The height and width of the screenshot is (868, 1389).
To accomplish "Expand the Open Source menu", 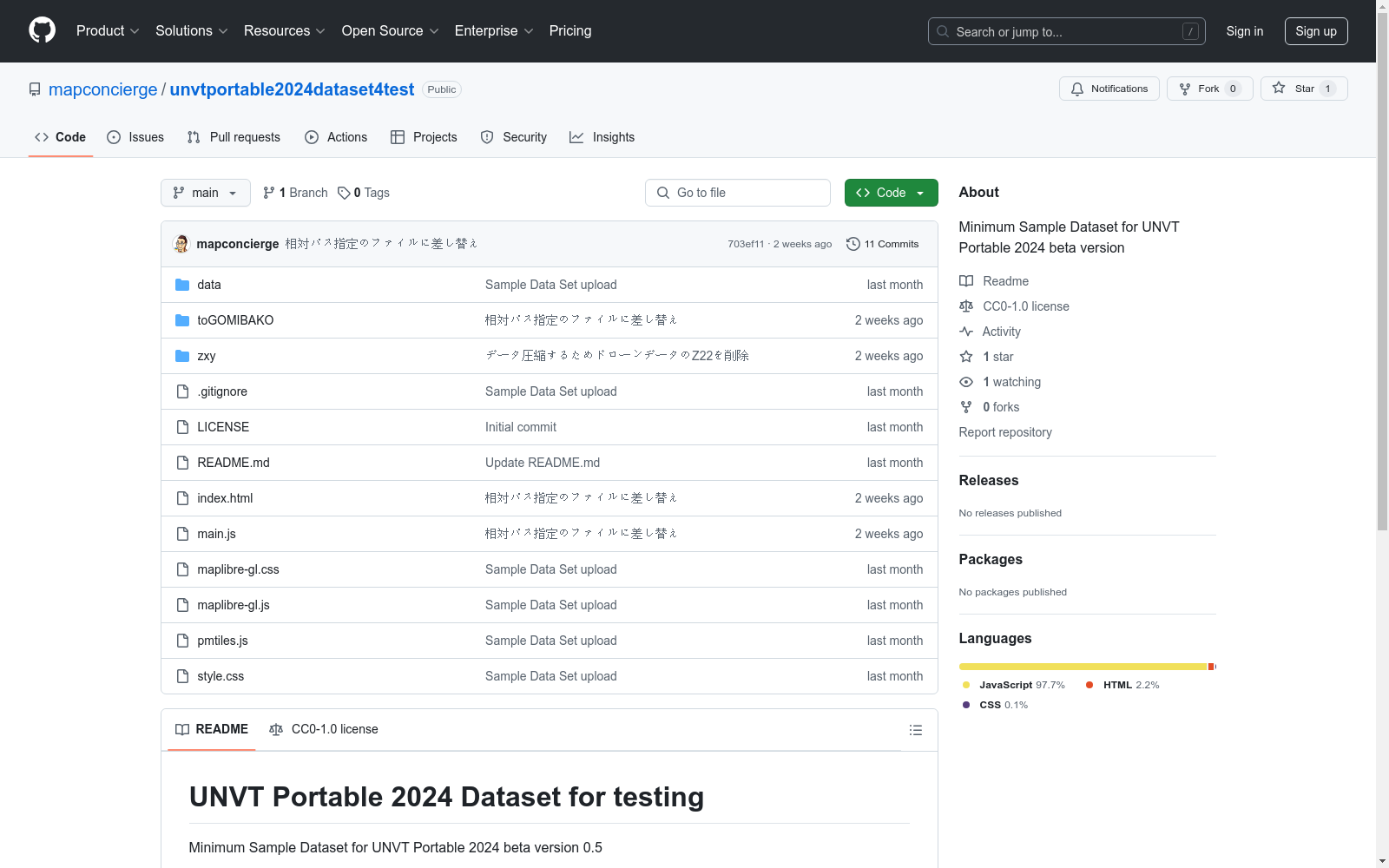I will tap(391, 31).
